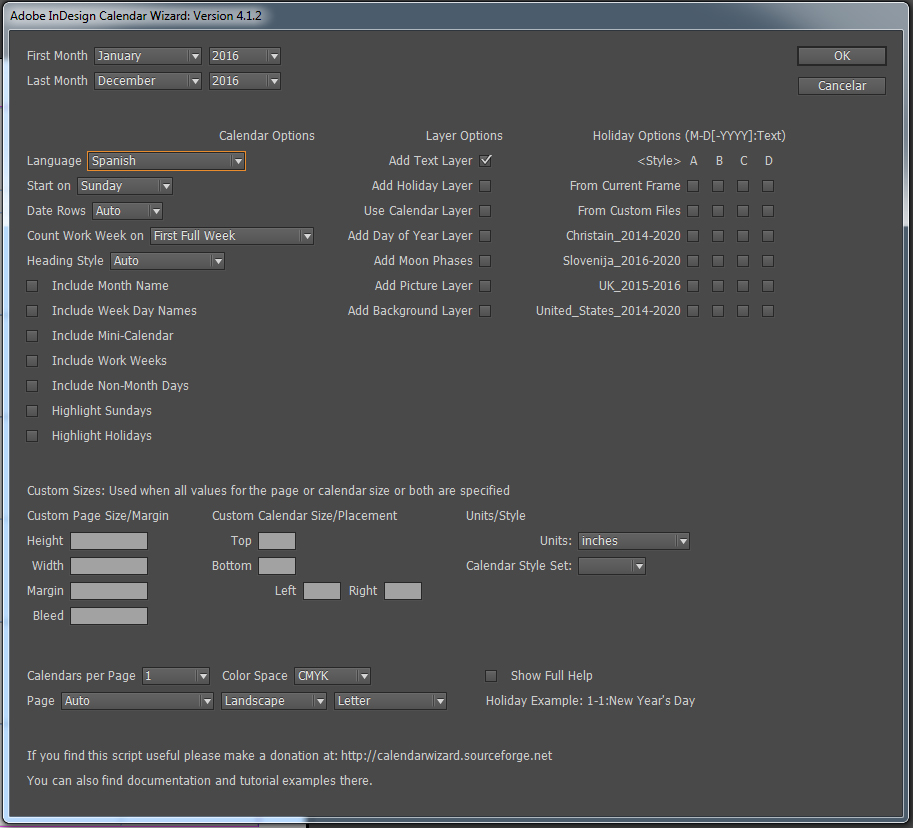Check style D for From Current Frame
Image resolution: width=913 pixels, height=828 pixels.
(768, 186)
